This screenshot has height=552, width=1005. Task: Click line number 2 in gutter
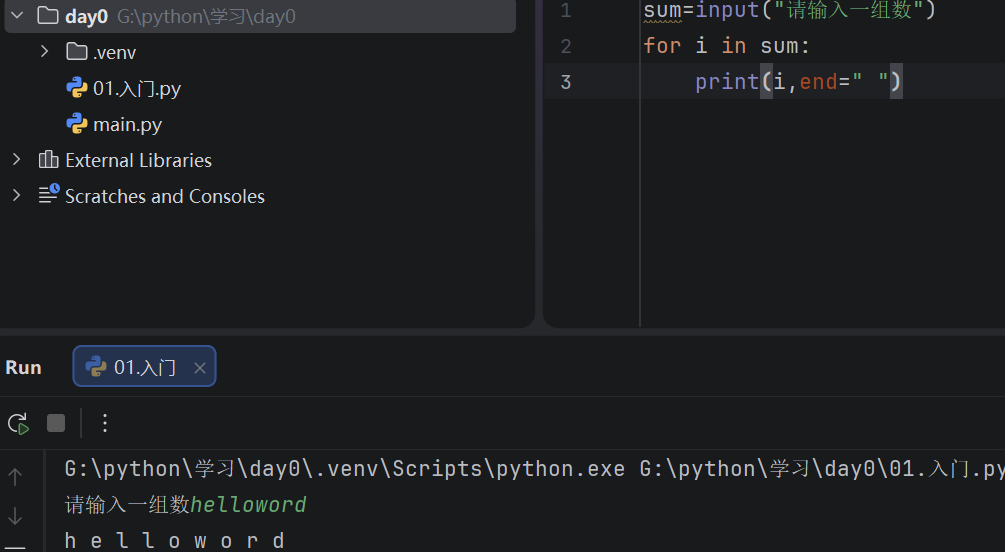[x=565, y=46]
